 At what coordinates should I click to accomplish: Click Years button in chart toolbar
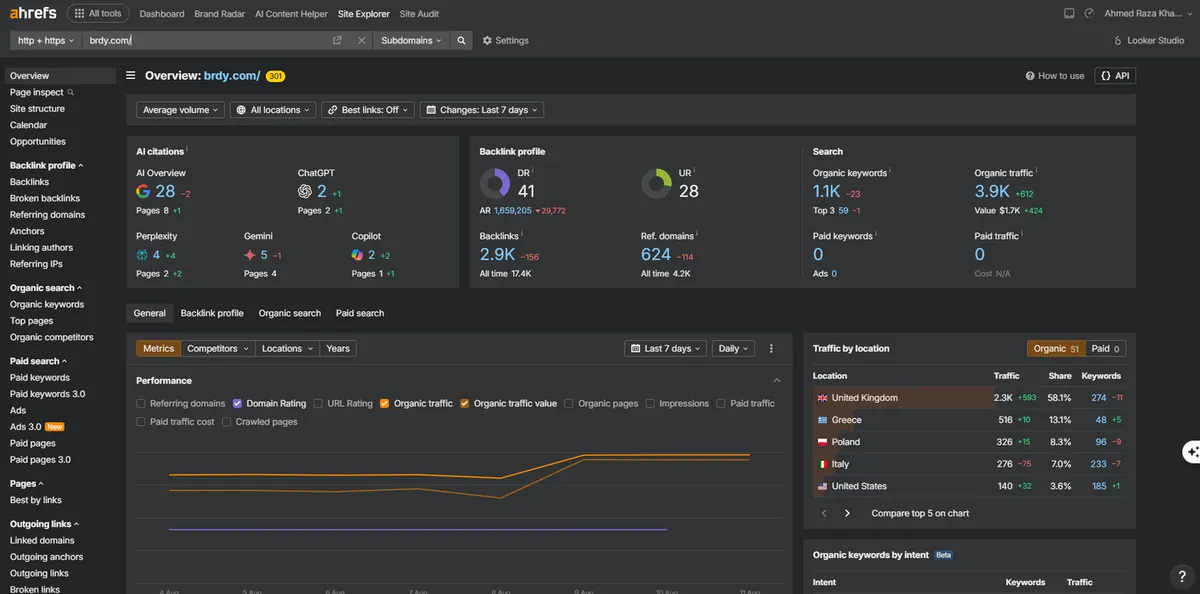pyautogui.click(x=338, y=349)
